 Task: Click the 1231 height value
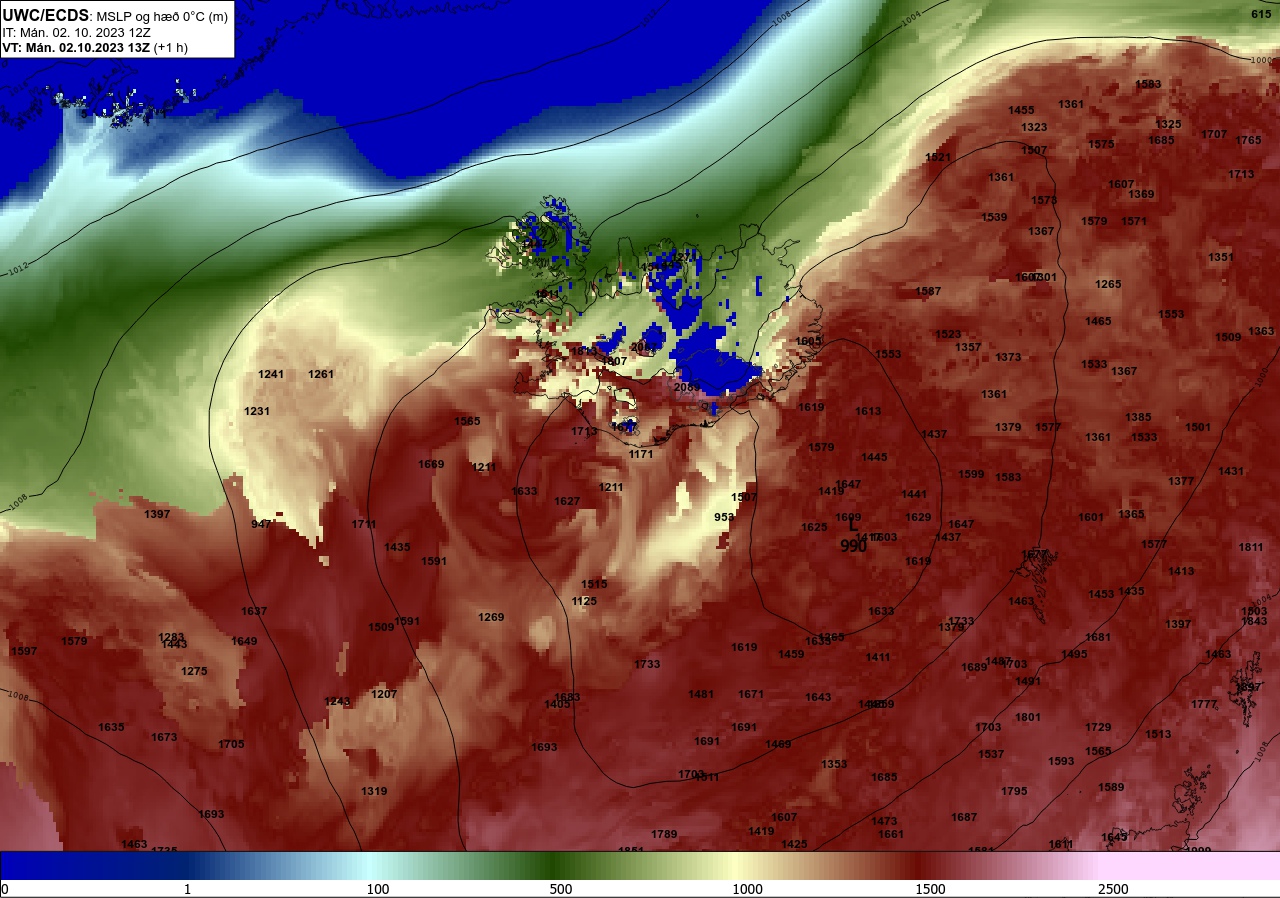coord(257,411)
